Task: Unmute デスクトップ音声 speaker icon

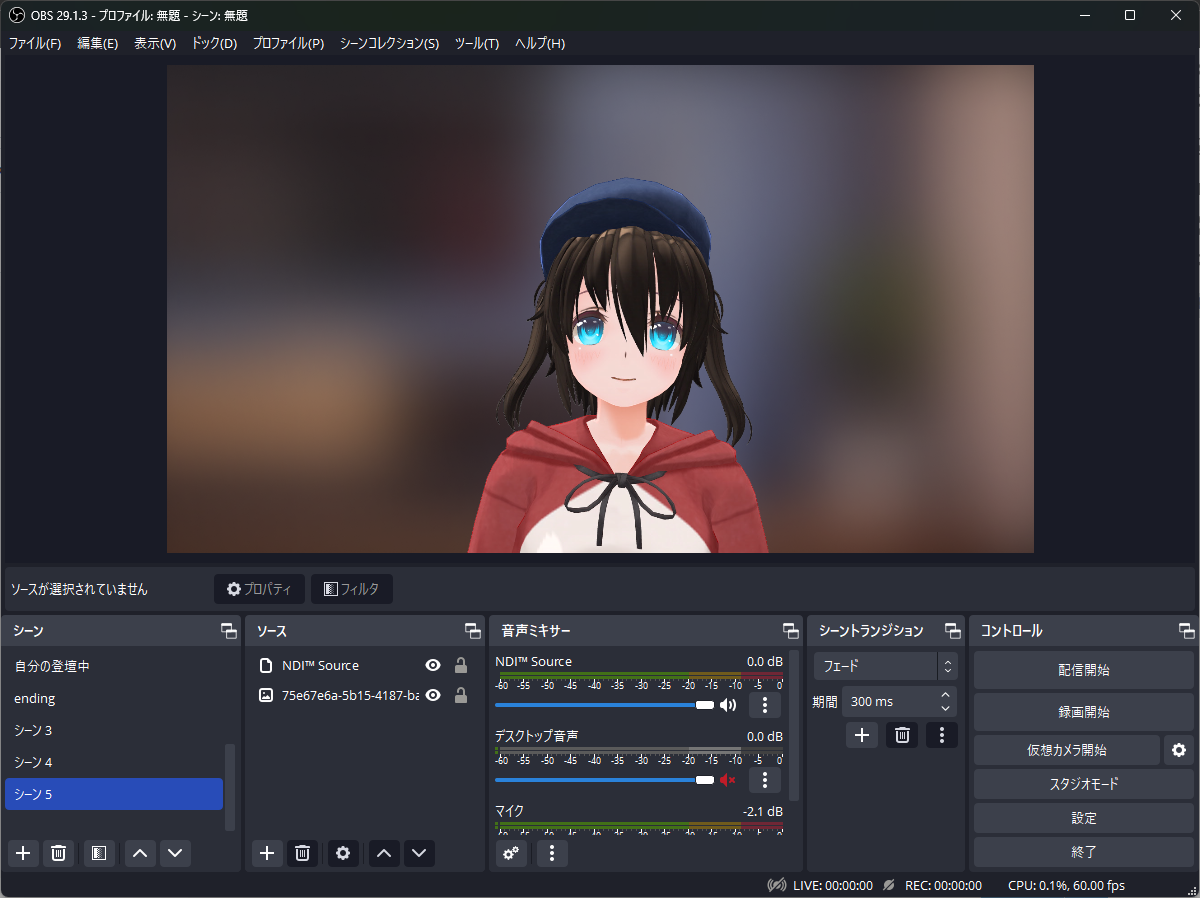Action: (726, 780)
